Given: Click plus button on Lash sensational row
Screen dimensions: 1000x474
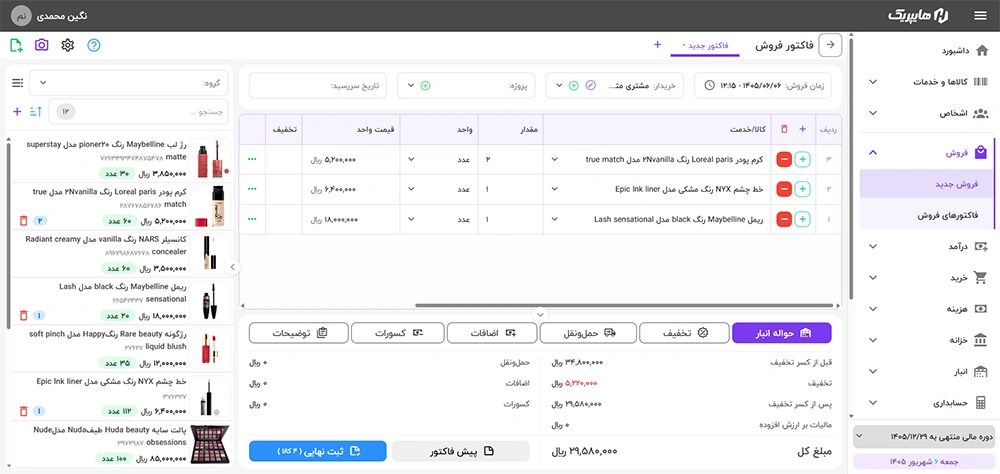Looking at the screenshot, I should [802, 219].
